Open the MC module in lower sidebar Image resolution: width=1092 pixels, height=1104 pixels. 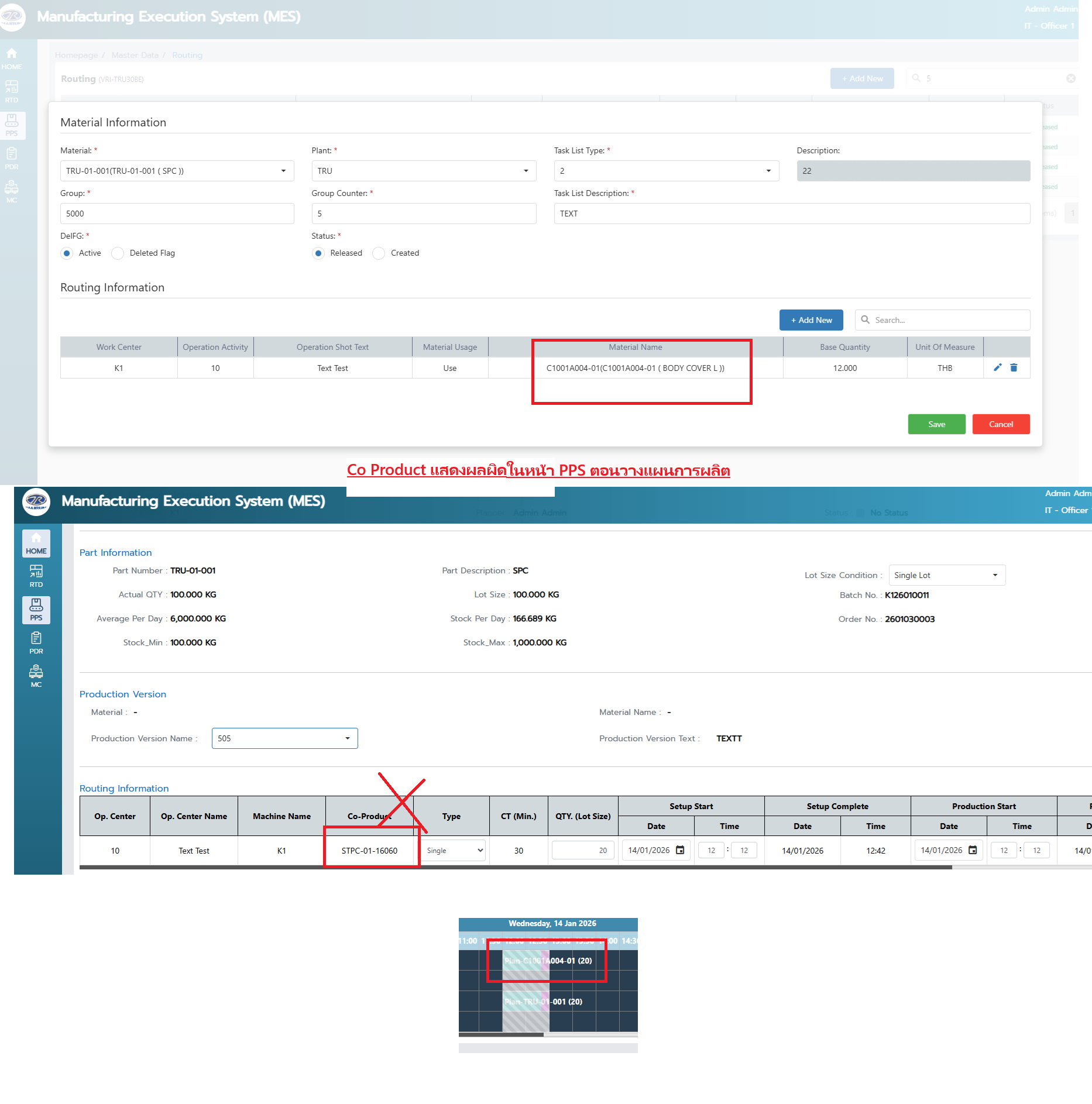click(36, 676)
